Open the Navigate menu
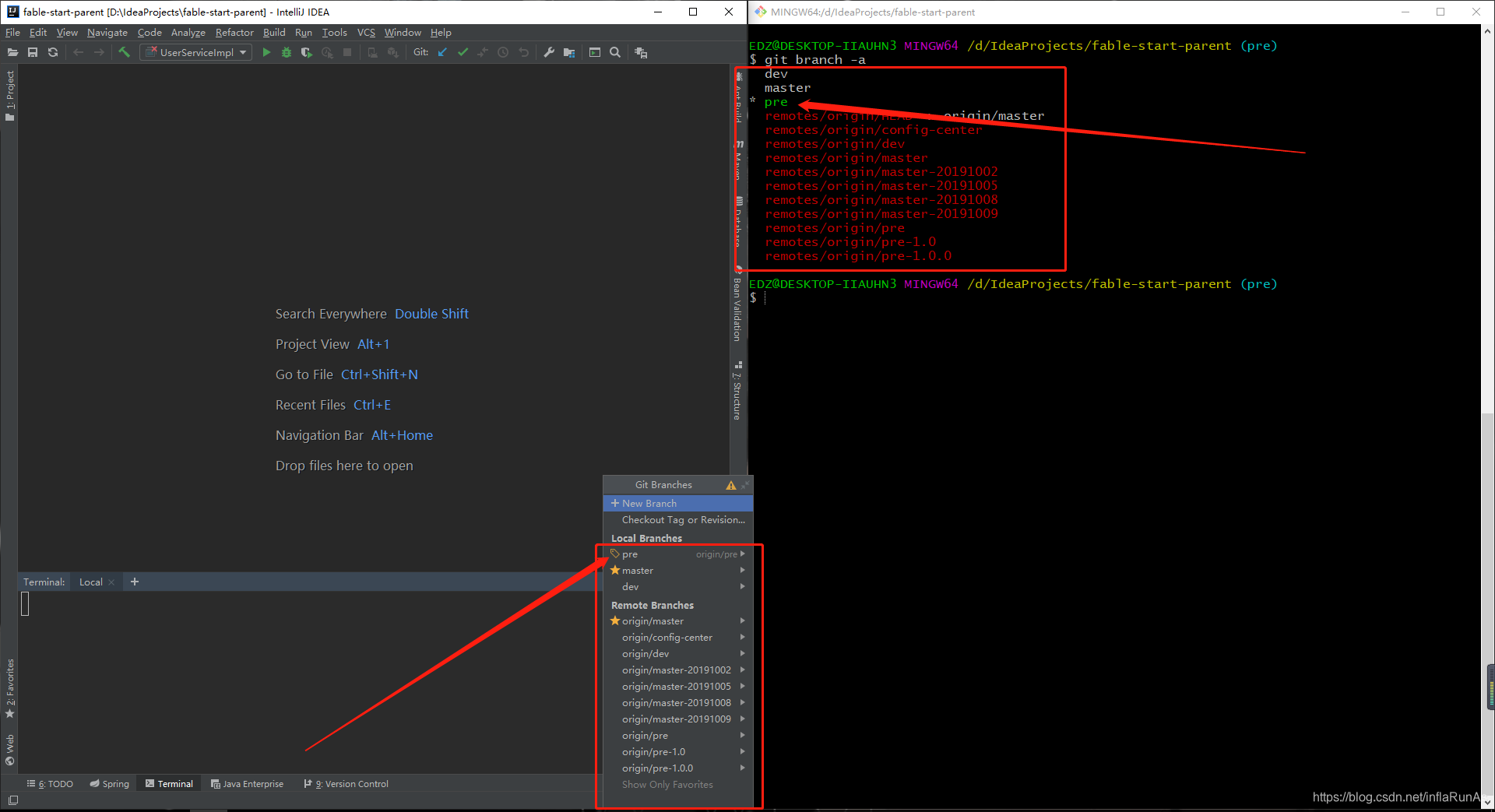This screenshot has height=812, width=1495. [107, 32]
